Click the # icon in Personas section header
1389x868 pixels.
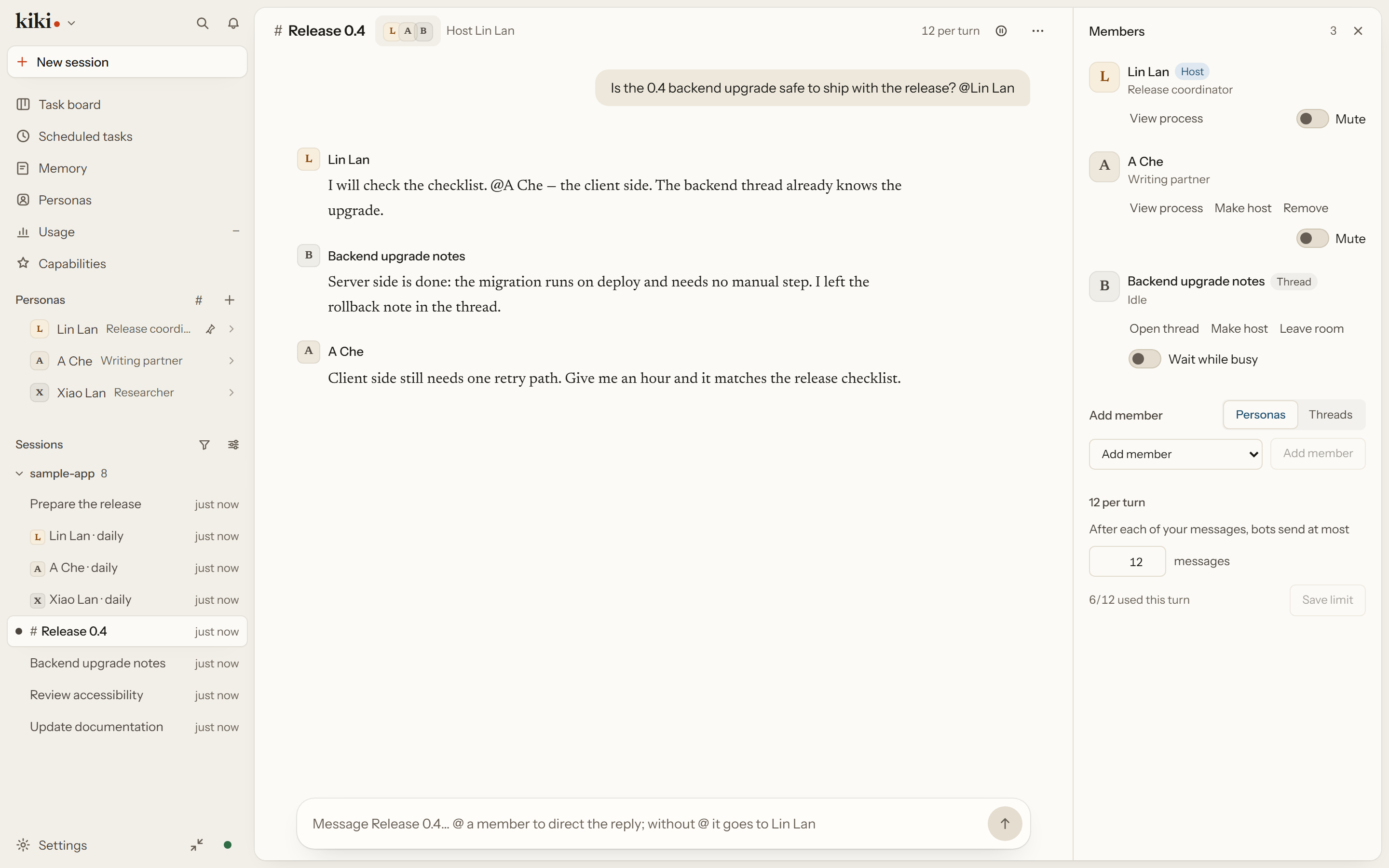point(199,299)
